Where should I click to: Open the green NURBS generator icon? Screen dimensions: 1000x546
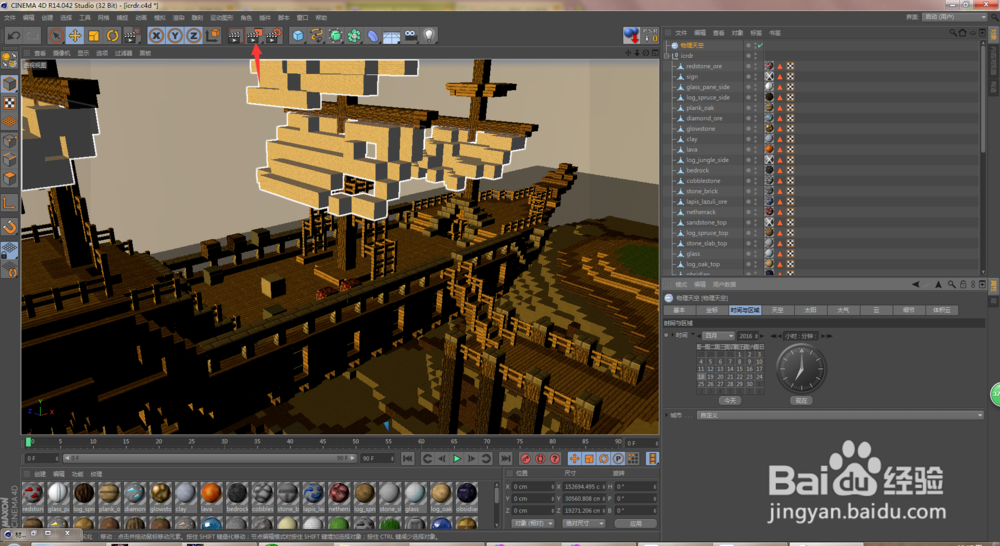click(x=335, y=36)
